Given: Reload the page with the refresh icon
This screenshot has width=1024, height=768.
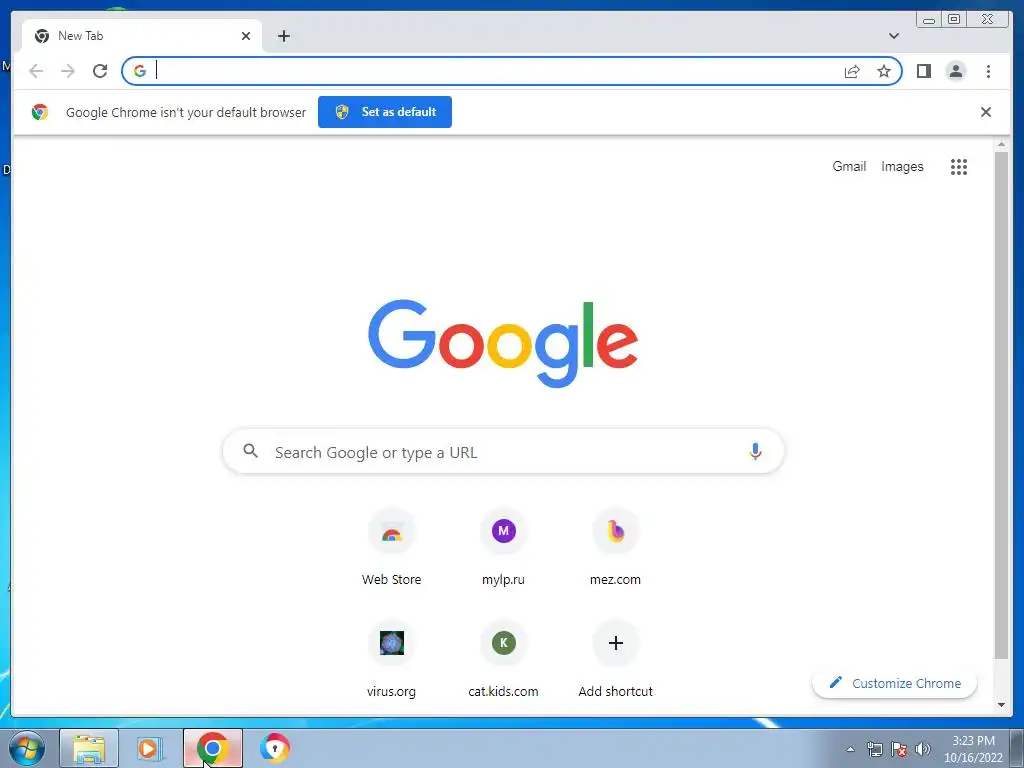Looking at the screenshot, I should point(100,71).
